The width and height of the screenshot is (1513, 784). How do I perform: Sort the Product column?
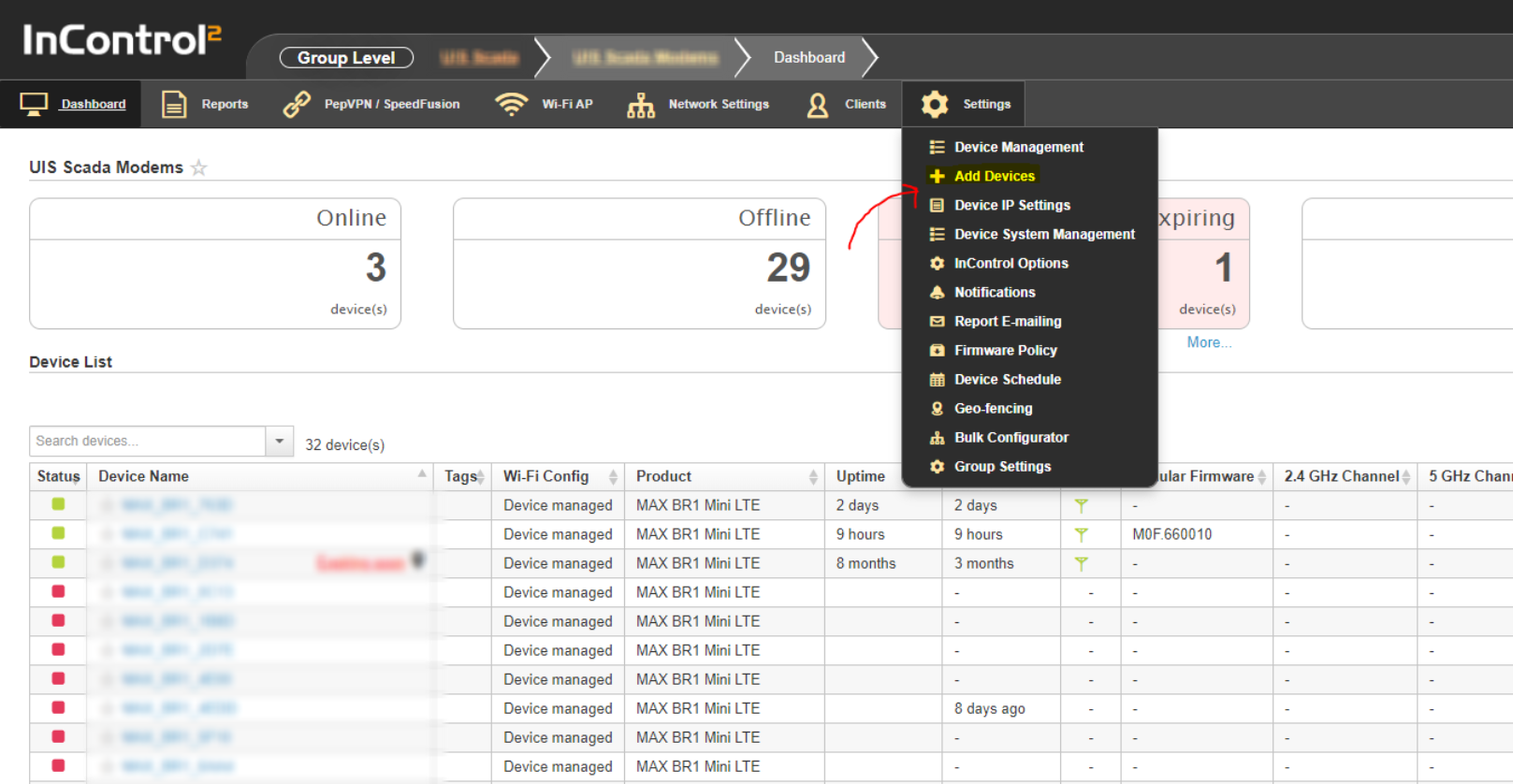(813, 477)
